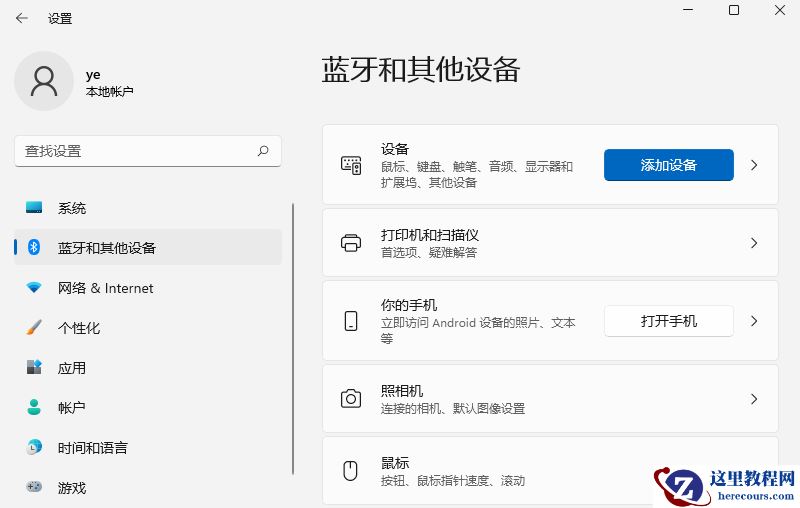Go to 网络 & Internet settings

(x=148, y=288)
